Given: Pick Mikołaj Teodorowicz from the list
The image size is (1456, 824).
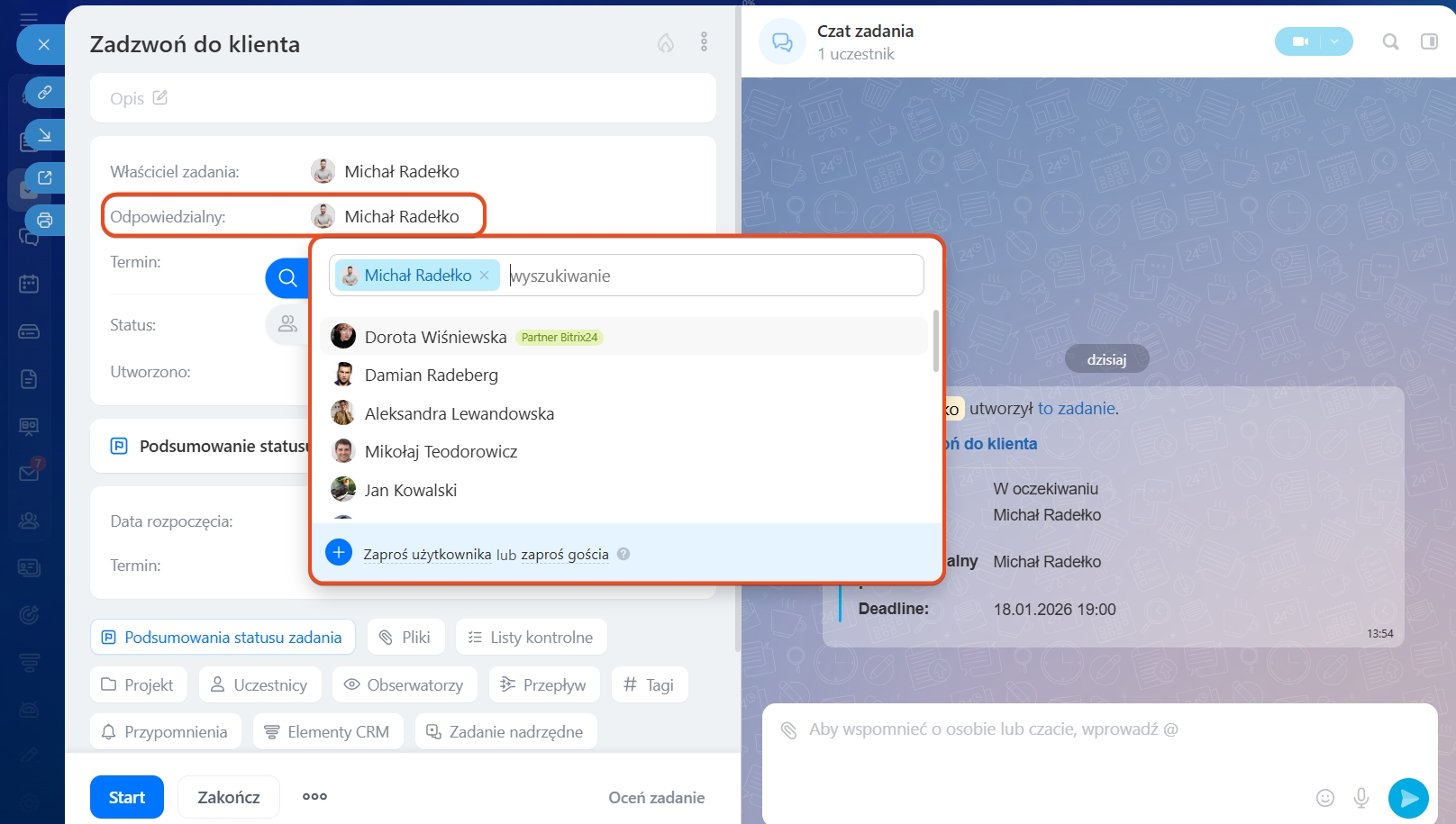Looking at the screenshot, I should pyautogui.click(x=623, y=451).
